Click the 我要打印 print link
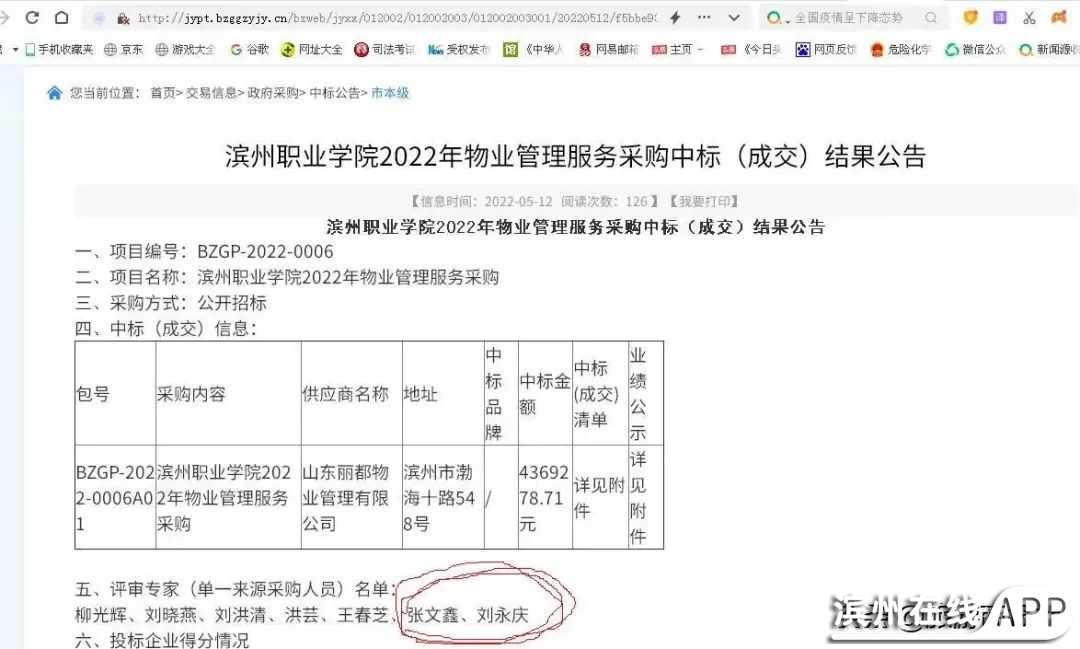 [704, 201]
